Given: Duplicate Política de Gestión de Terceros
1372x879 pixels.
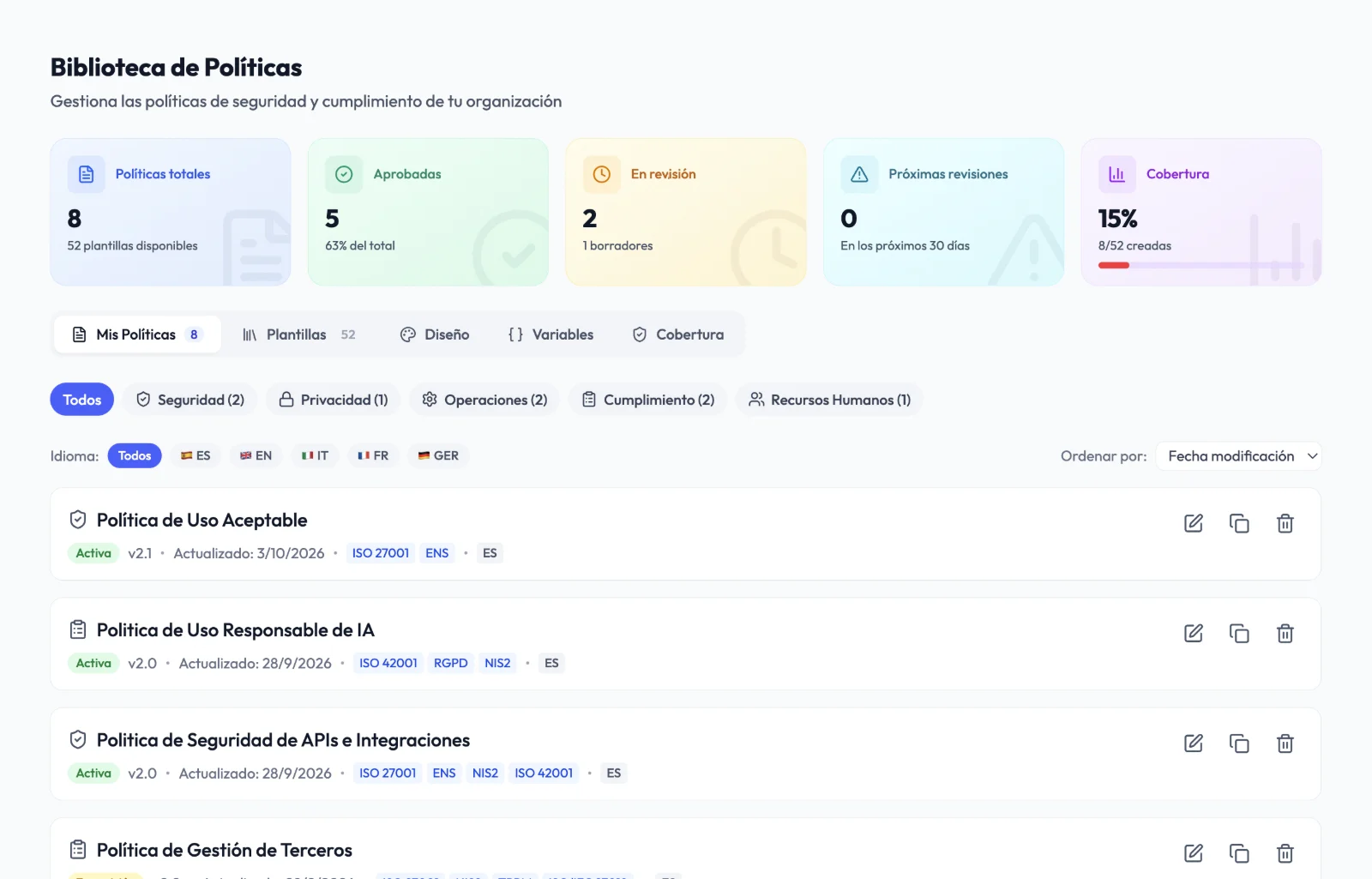Looking at the screenshot, I should click(1239, 853).
